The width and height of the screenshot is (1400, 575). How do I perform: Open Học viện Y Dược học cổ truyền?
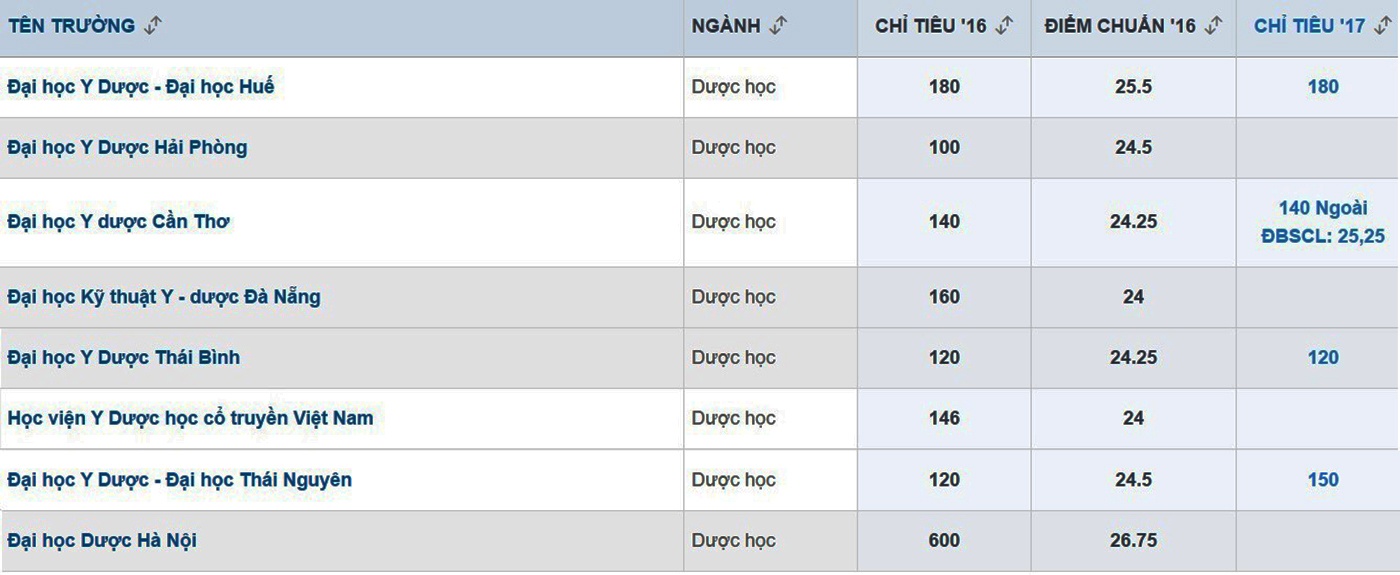pos(190,418)
